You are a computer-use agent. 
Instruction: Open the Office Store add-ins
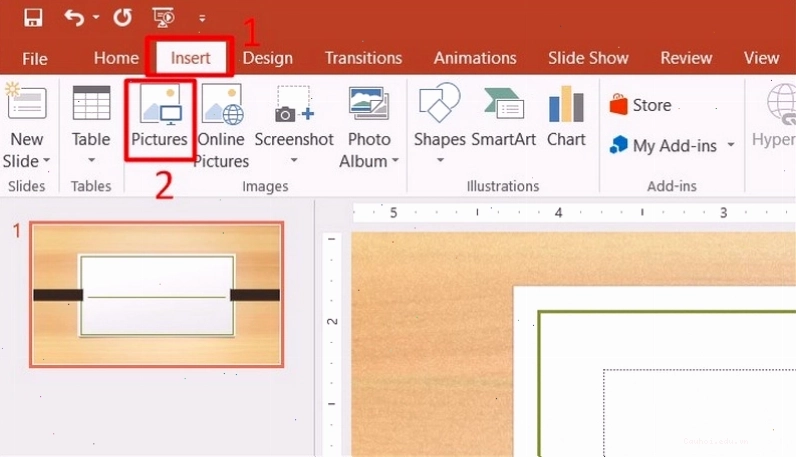641,105
